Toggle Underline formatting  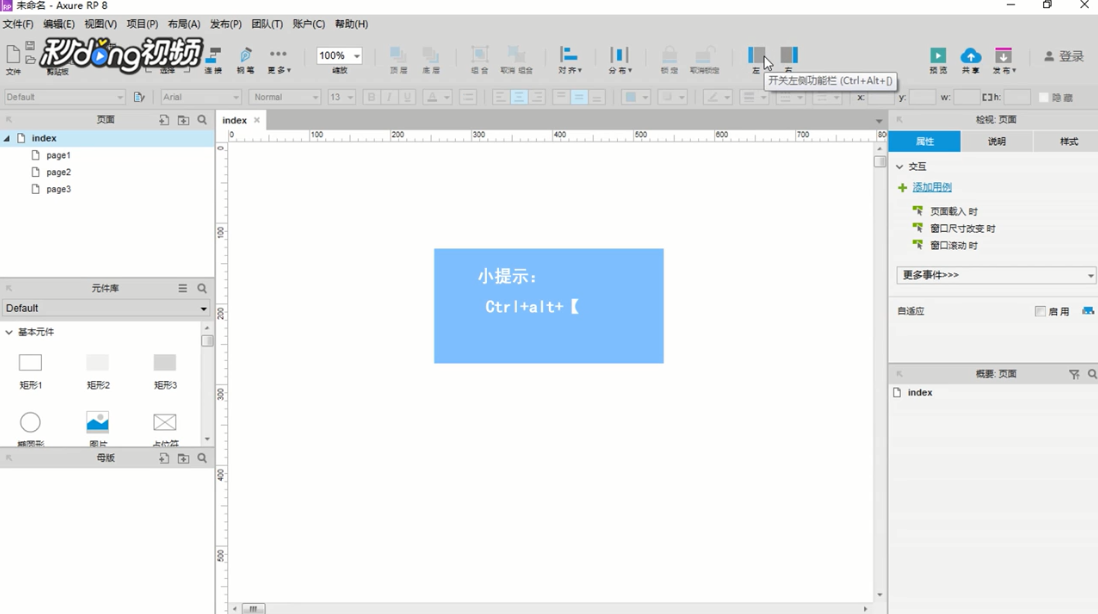click(407, 97)
